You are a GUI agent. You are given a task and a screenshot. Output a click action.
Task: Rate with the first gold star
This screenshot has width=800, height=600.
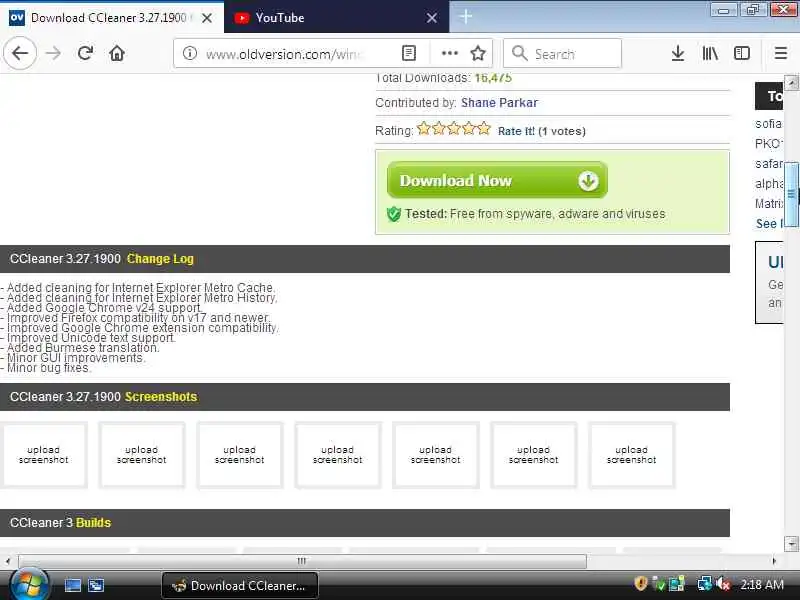pos(423,128)
